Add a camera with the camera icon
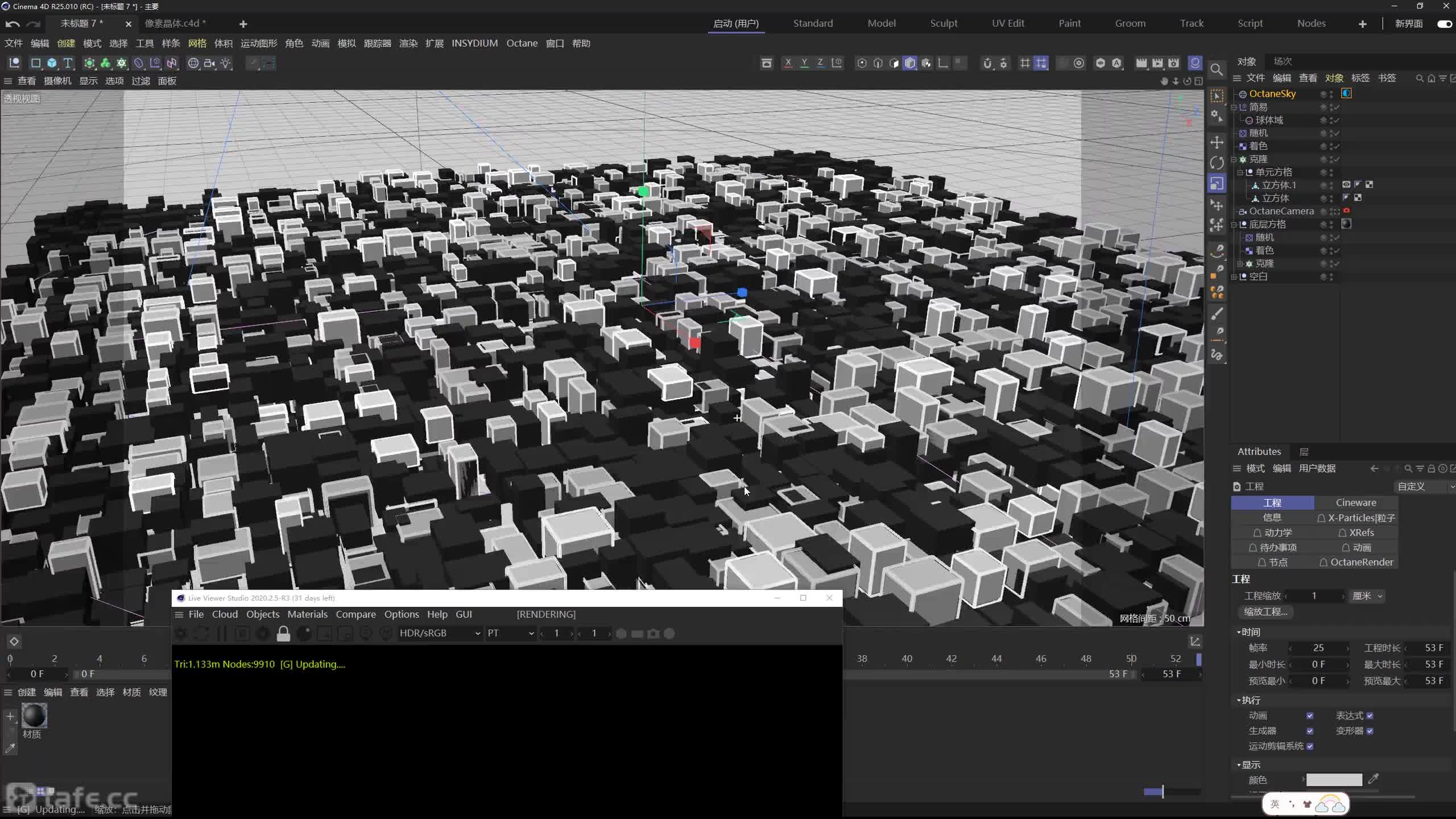This screenshot has height=819, width=1456. (x=209, y=63)
